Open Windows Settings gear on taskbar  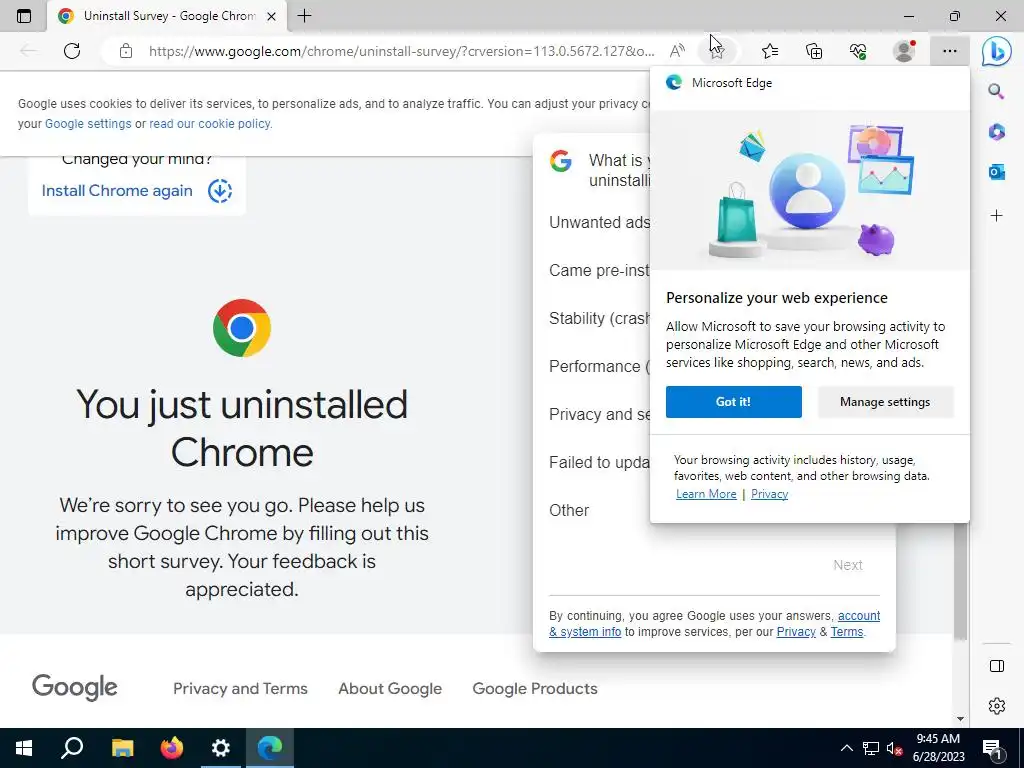tap(221, 748)
